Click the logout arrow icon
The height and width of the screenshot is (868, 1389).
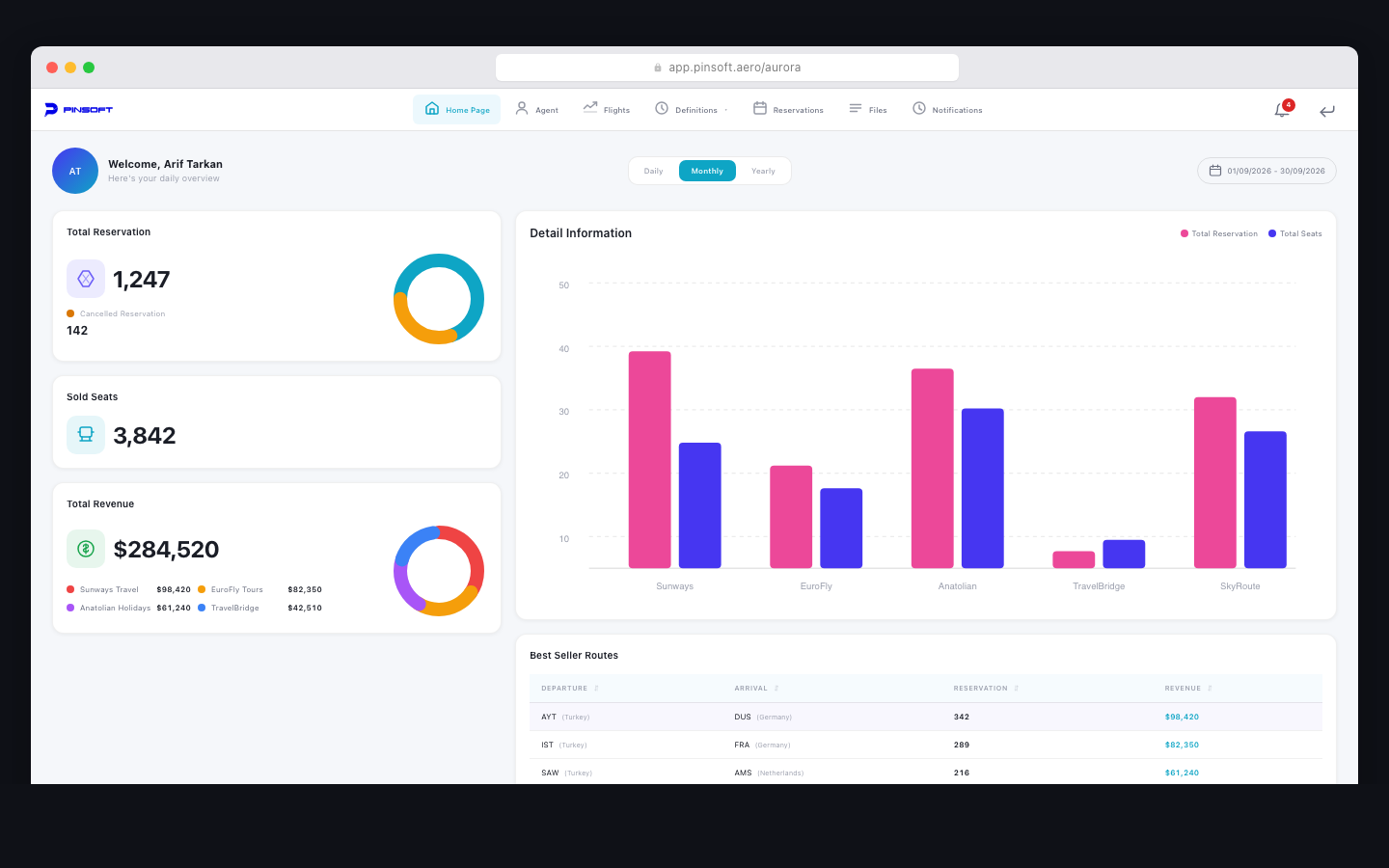(x=1327, y=111)
